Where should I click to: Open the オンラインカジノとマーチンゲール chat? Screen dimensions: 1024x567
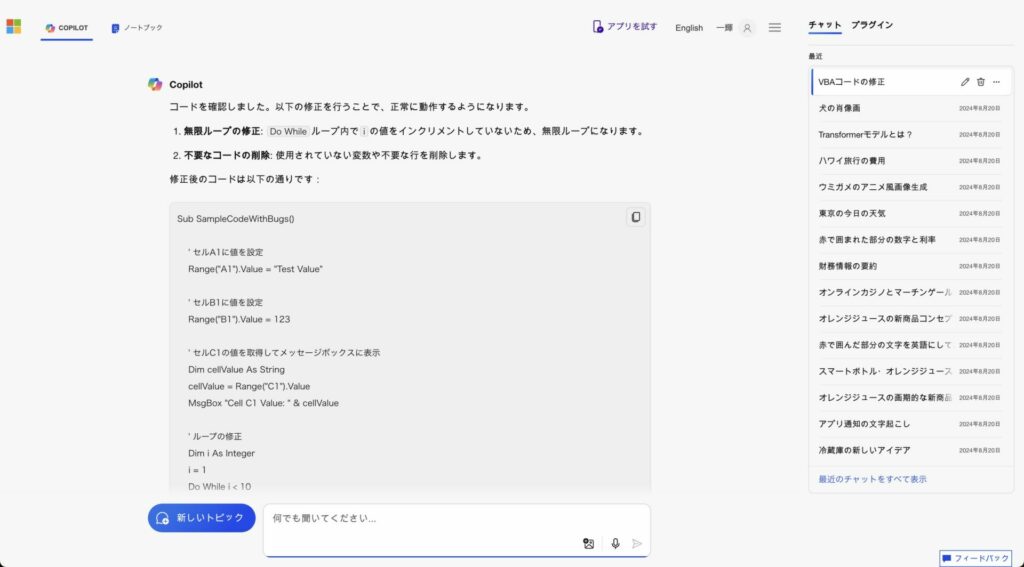coord(910,292)
